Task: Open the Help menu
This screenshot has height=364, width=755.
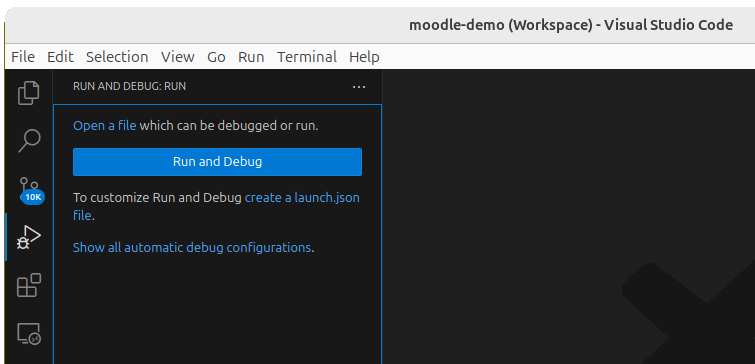Action: (x=364, y=57)
